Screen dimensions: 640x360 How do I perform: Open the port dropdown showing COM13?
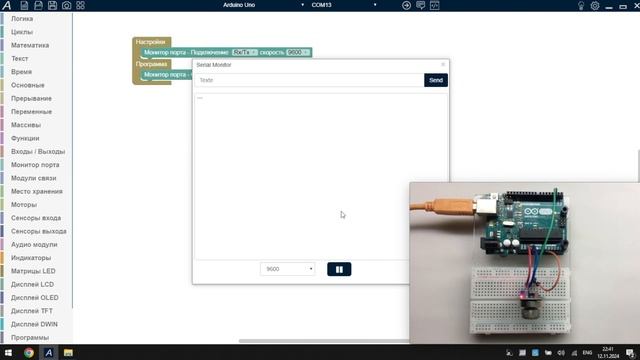[x=343, y=5]
